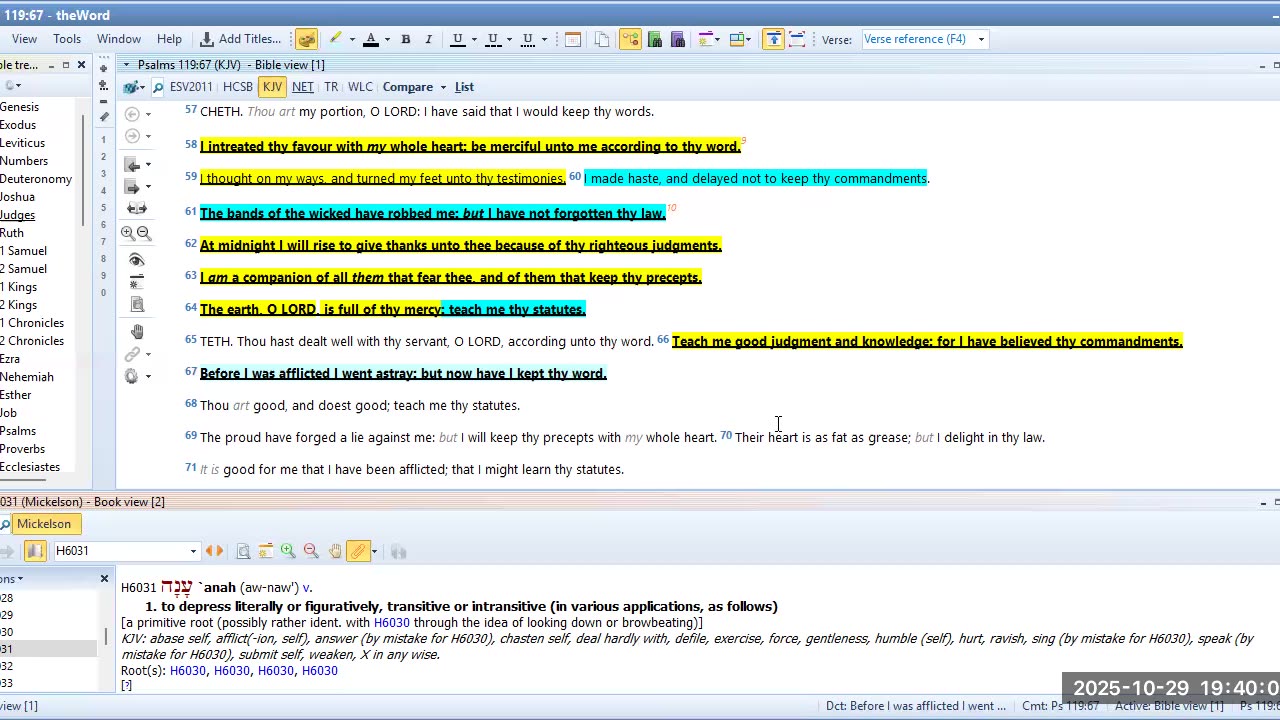Toggle the eye visibility icon in Bible view
The width and height of the screenshot is (1280, 720).
(137, 260)
